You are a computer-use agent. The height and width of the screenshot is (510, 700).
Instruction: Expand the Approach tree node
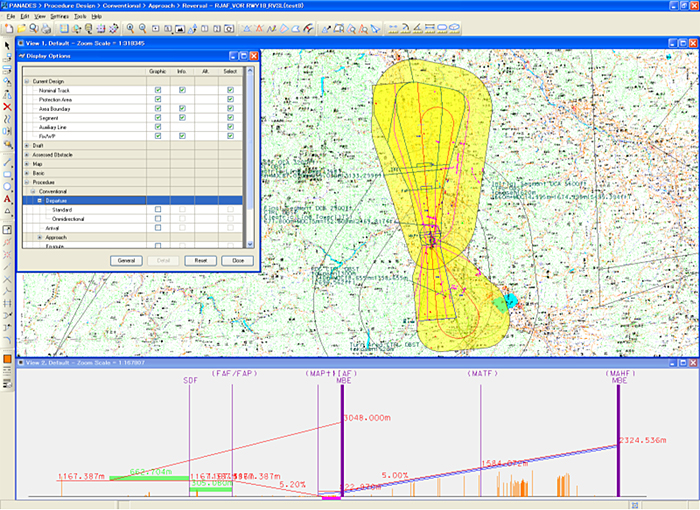tap(40, 237)
